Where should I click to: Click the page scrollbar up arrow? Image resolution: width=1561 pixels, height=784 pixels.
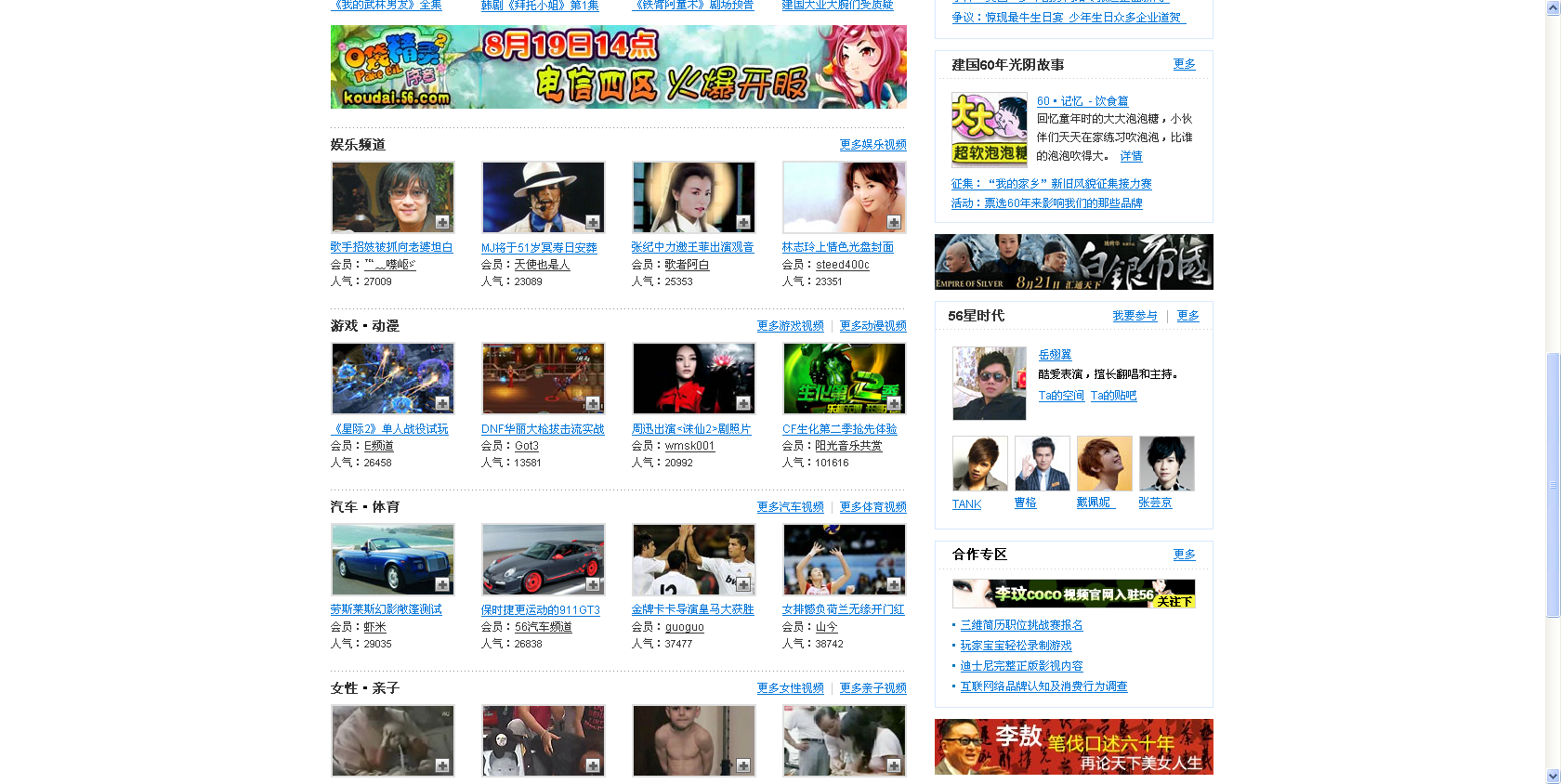[1553, 7]
